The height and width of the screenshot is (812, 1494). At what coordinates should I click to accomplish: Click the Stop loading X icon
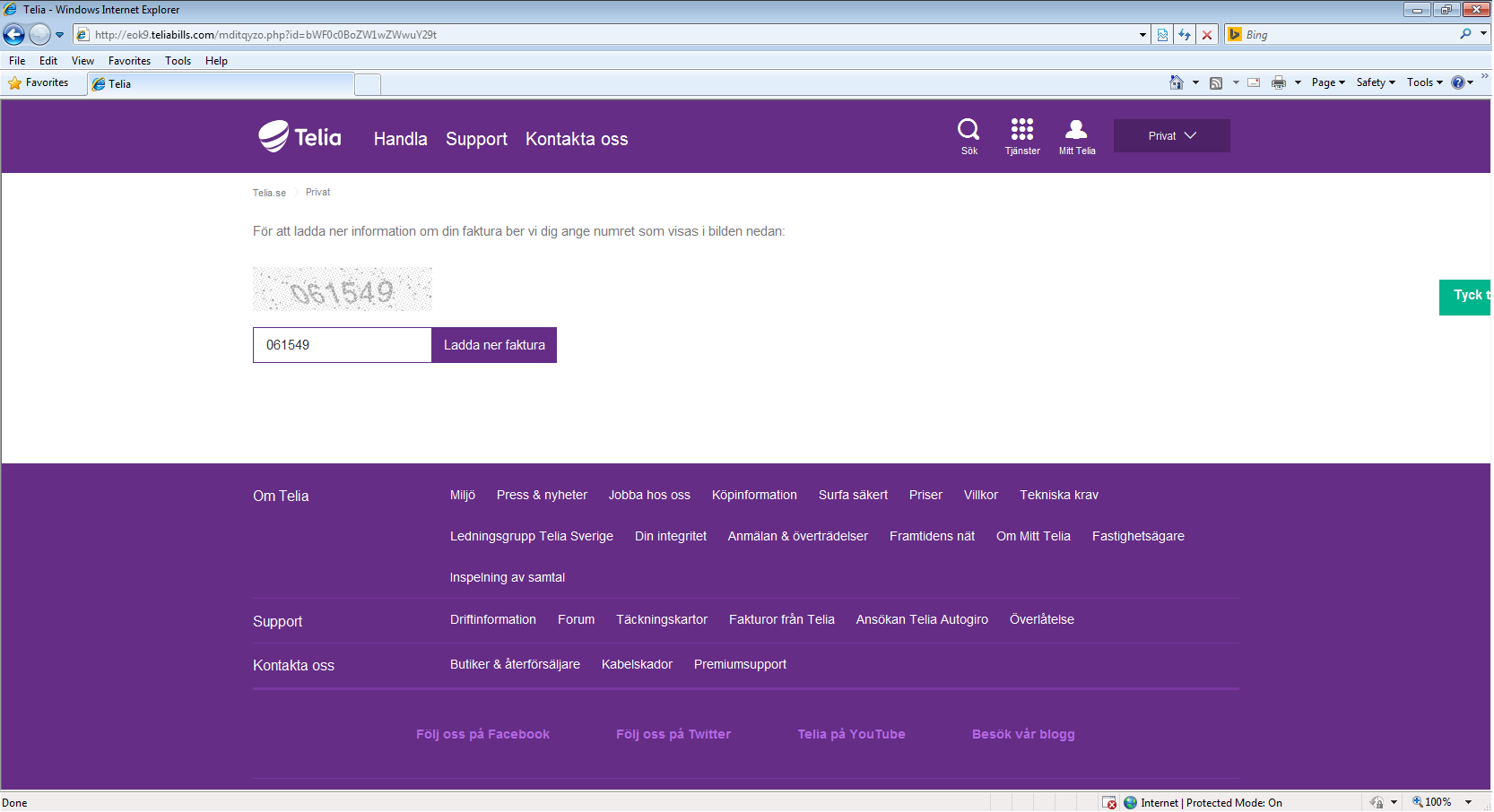(x=1207, y=35)
